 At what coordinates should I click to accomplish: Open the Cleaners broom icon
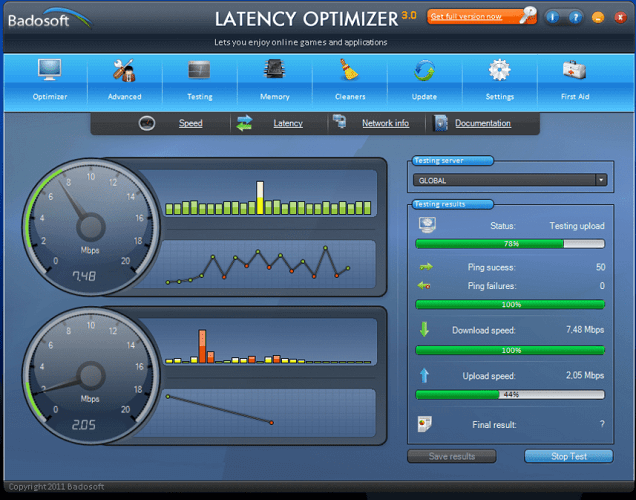(348, 69)
